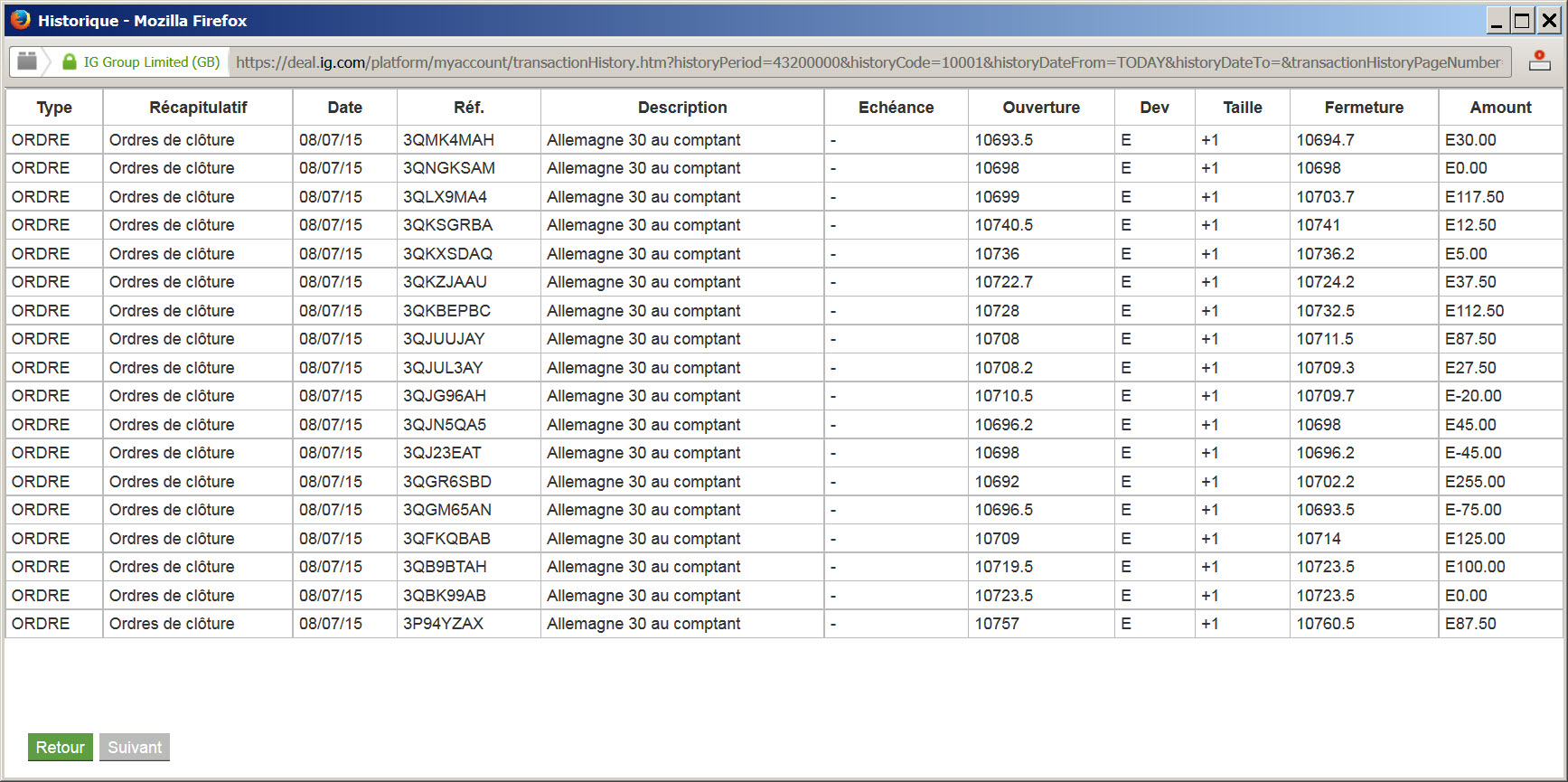Click the Retour button
1568x782 pixels.
[61, 748]
